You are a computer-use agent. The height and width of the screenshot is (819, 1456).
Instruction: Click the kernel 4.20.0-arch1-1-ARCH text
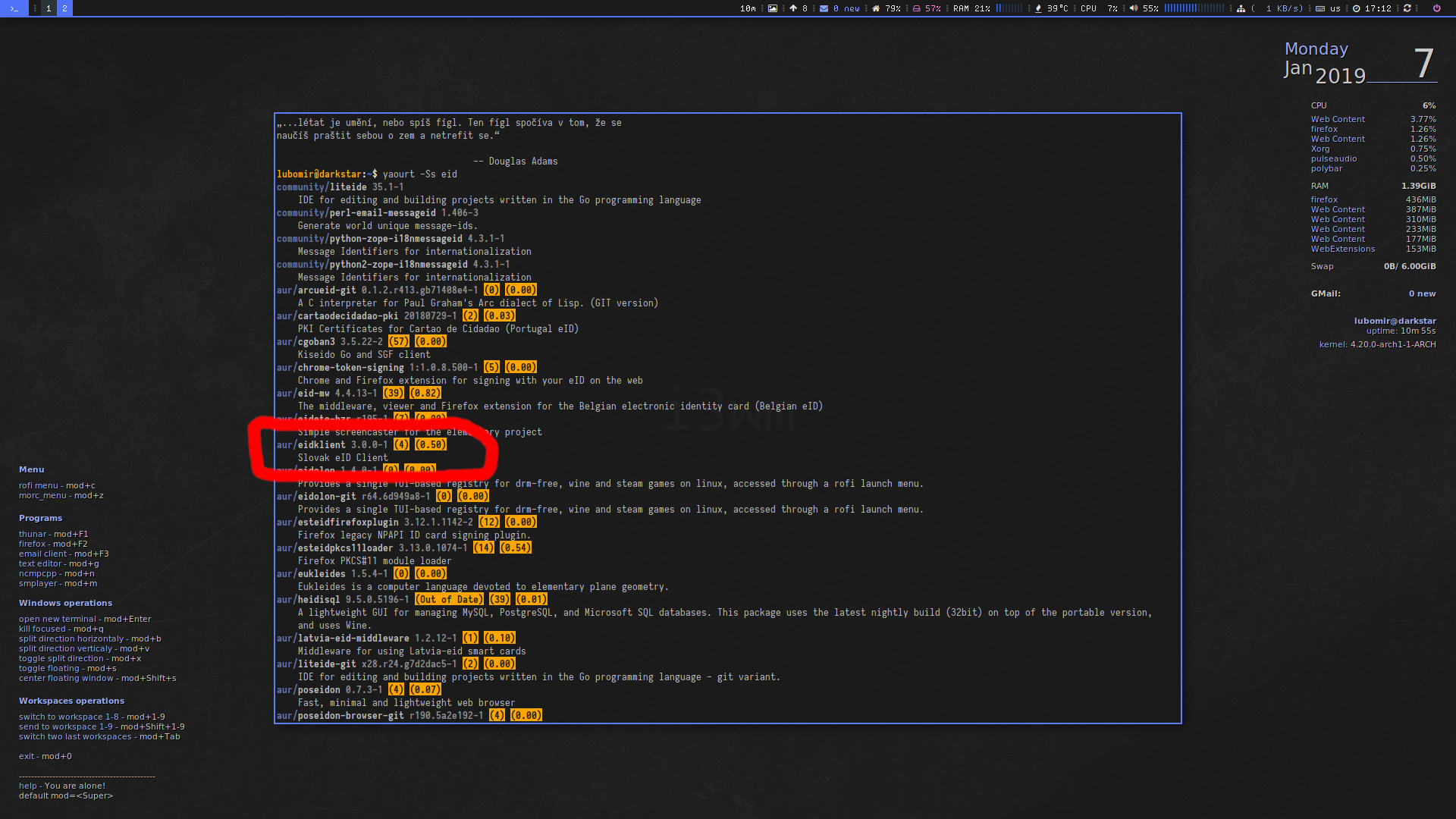(x=1377, y=345)
